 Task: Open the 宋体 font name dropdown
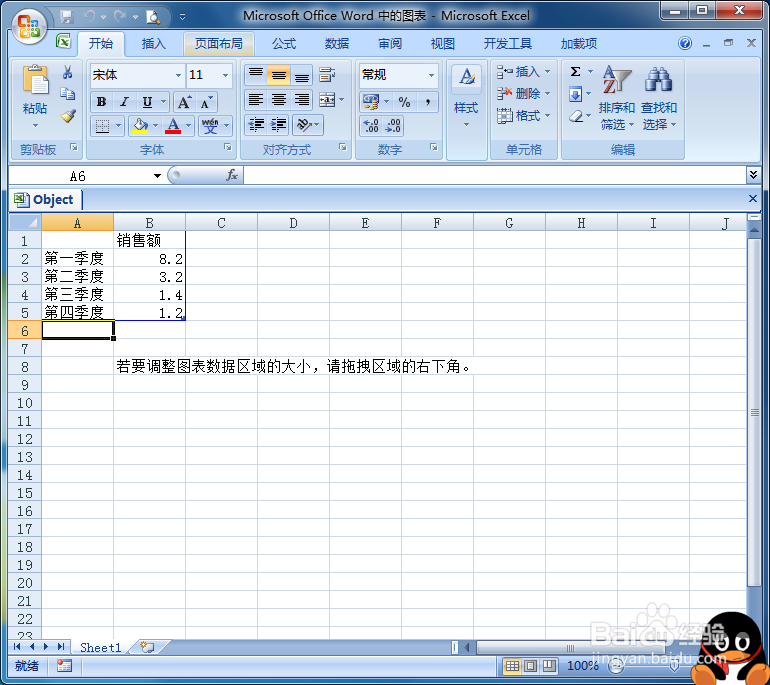click(x=178, y=75)
